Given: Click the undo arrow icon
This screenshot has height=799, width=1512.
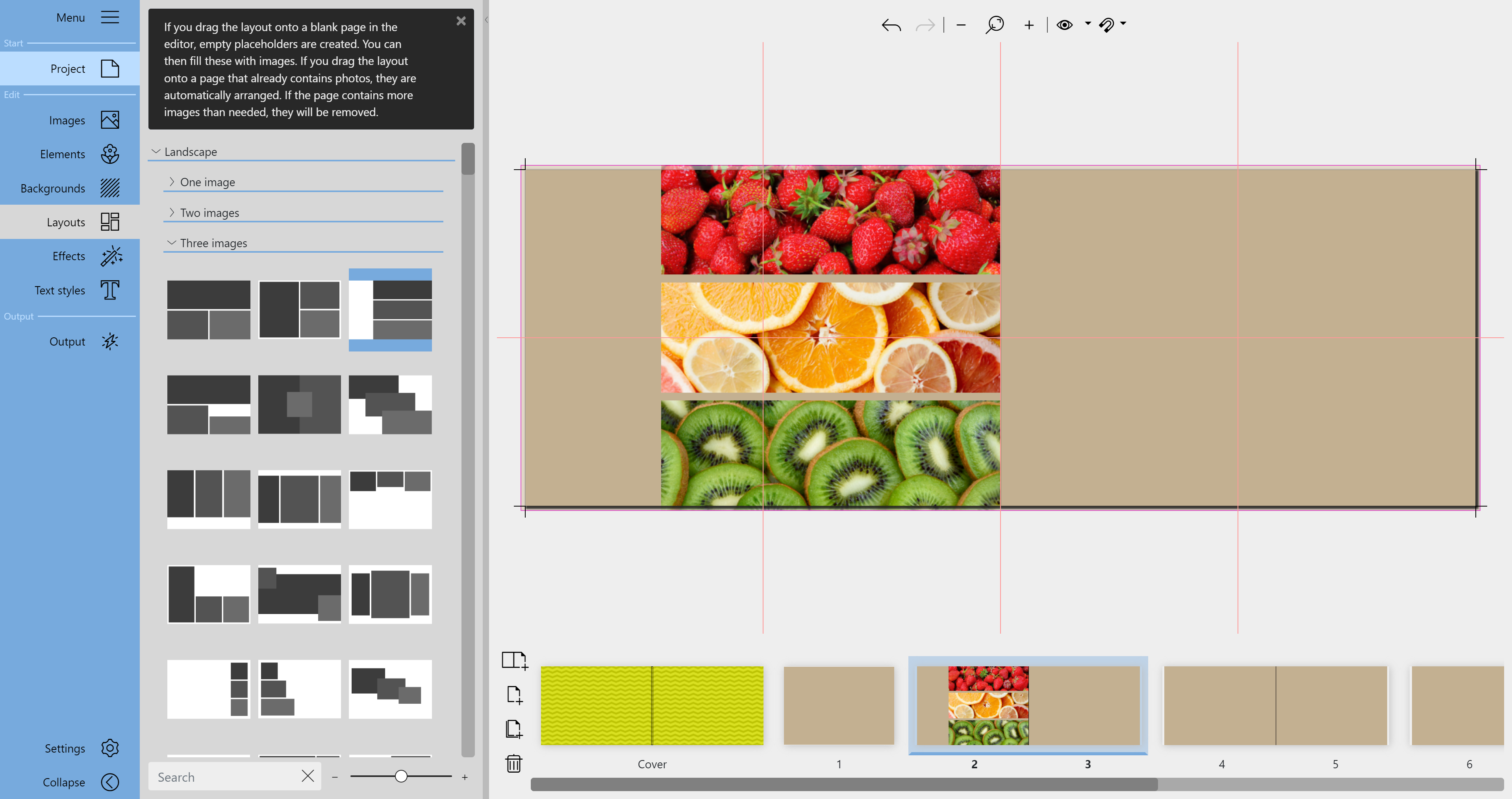Looking at the screenshot, I should pyautogui.click(x=891, y=25).
